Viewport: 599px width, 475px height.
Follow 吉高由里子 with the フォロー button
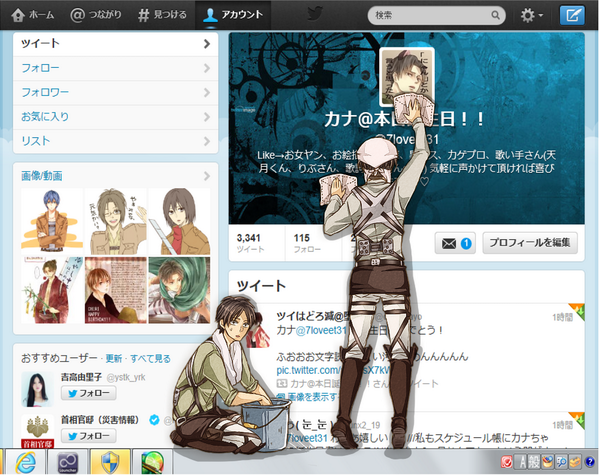88,393
